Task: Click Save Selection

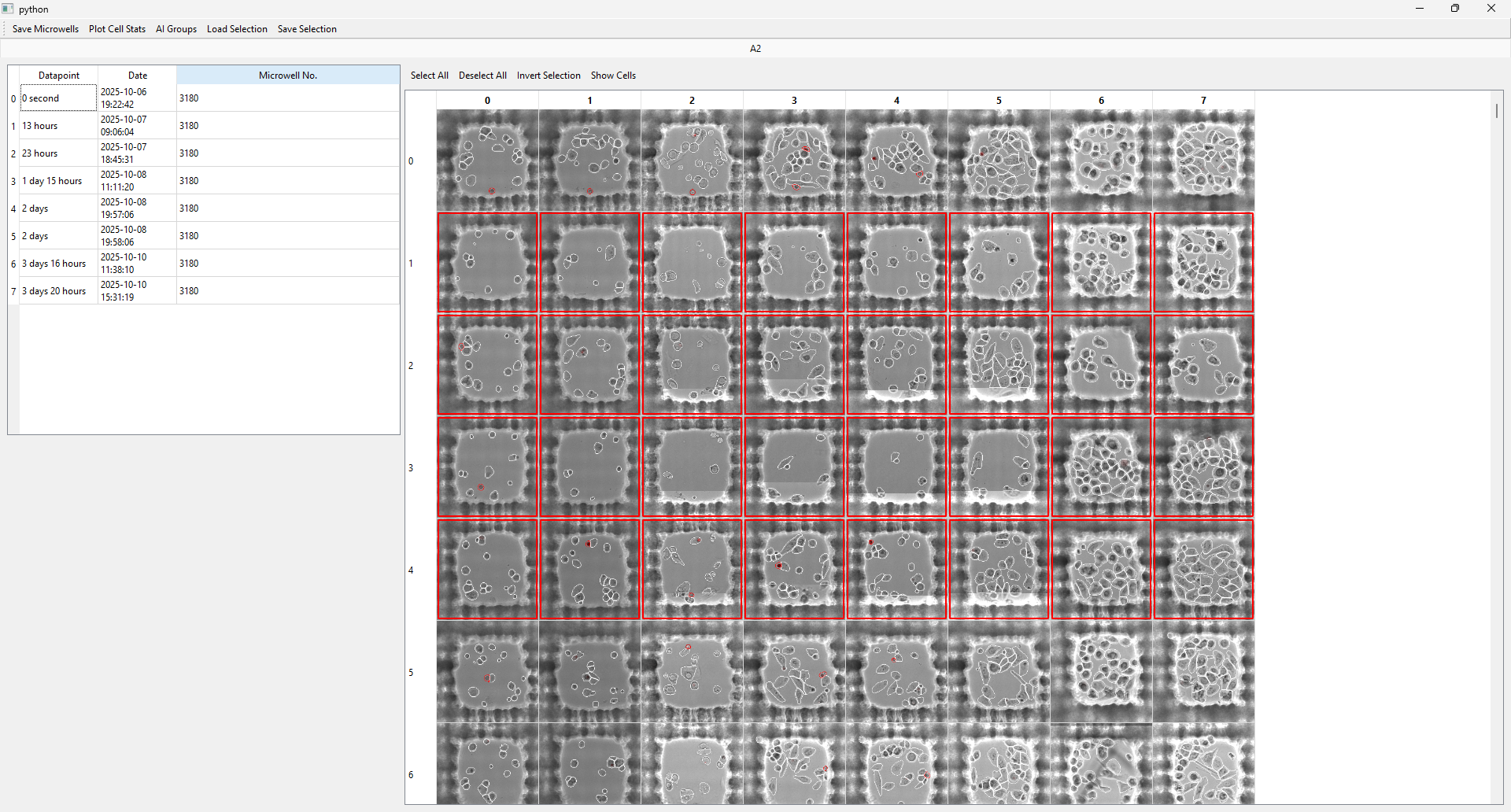Action: tap(307, 29)
